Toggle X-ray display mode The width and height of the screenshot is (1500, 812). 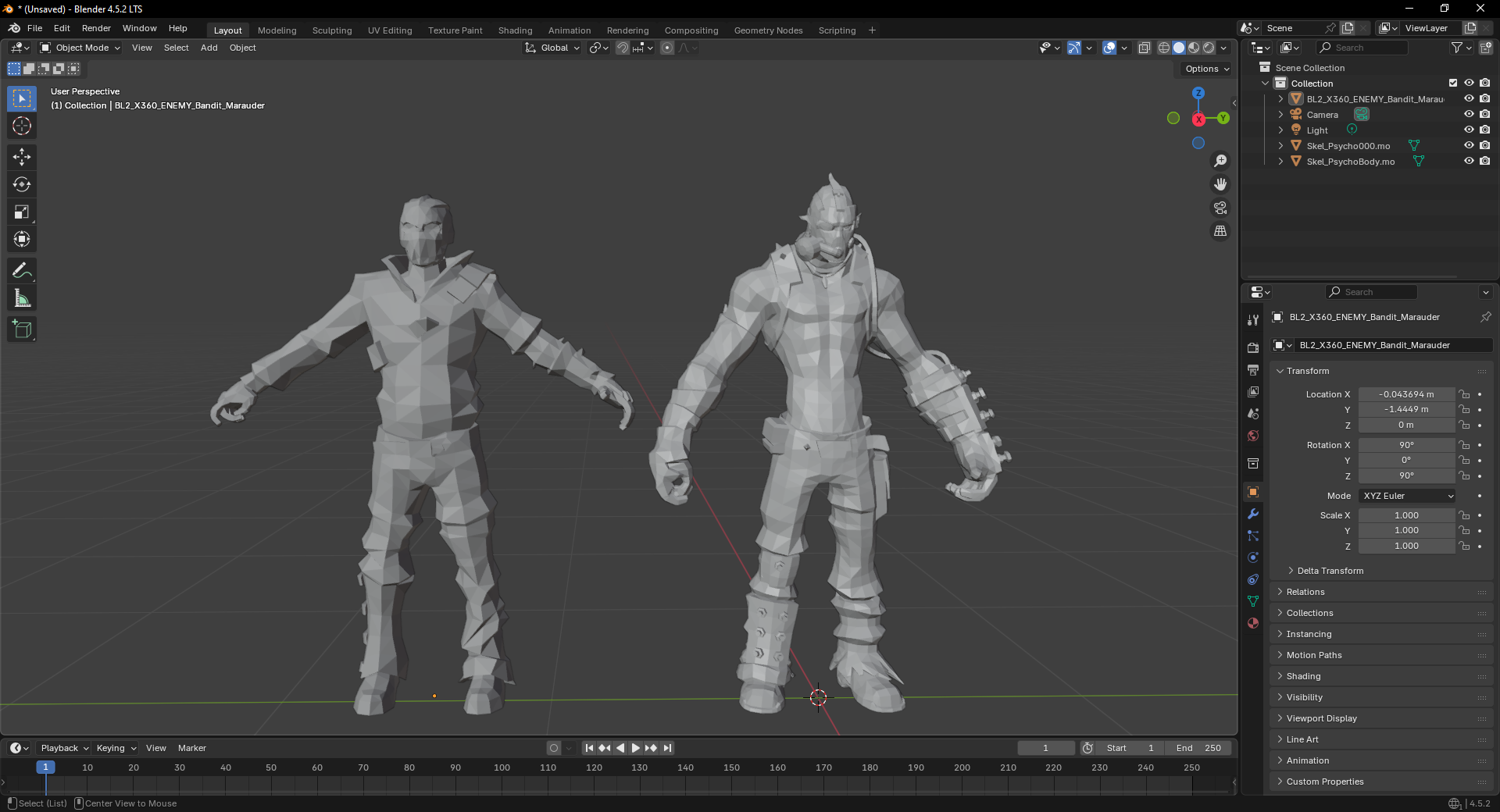1144,48
